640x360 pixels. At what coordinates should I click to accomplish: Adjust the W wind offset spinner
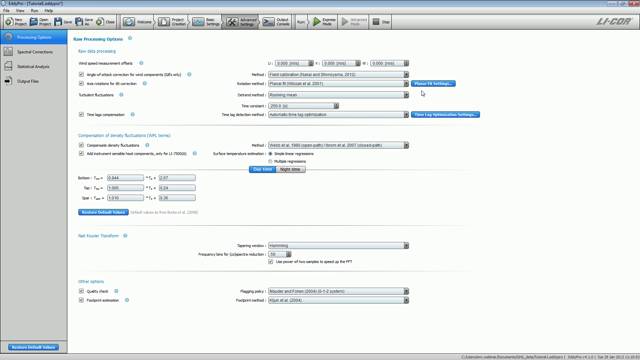[389, 63]
